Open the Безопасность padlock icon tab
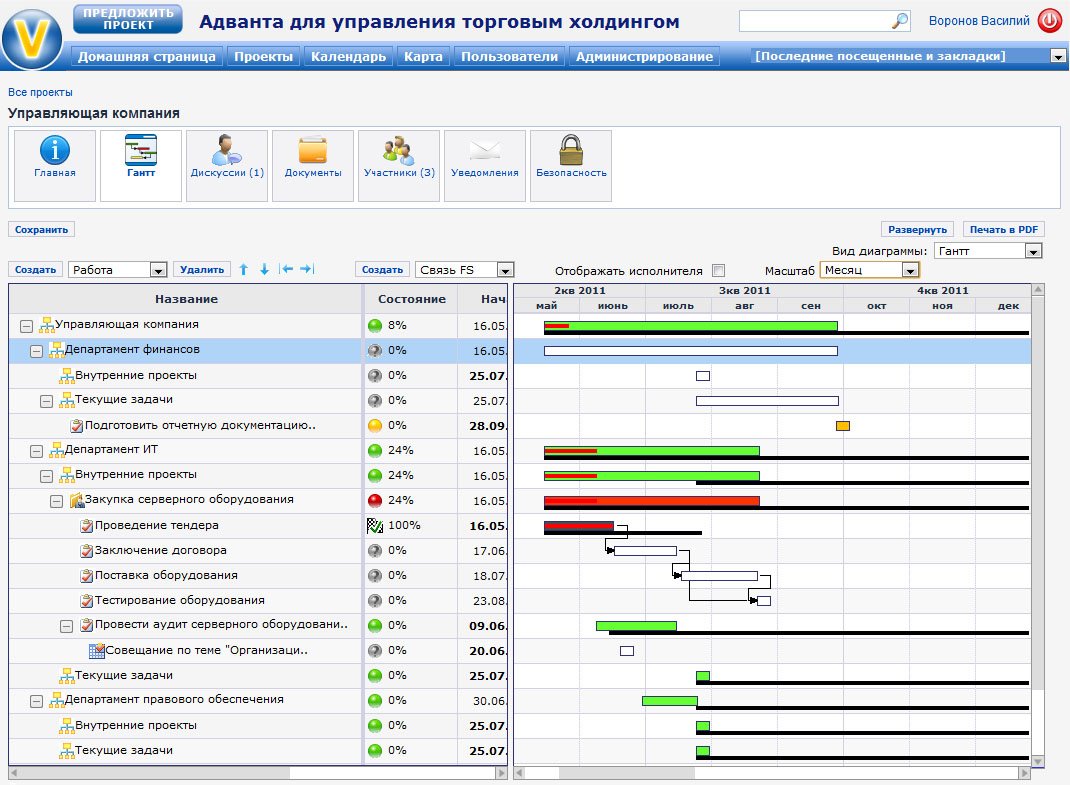The height and width of the screenshot is (785, 1070). click(570, 166)
